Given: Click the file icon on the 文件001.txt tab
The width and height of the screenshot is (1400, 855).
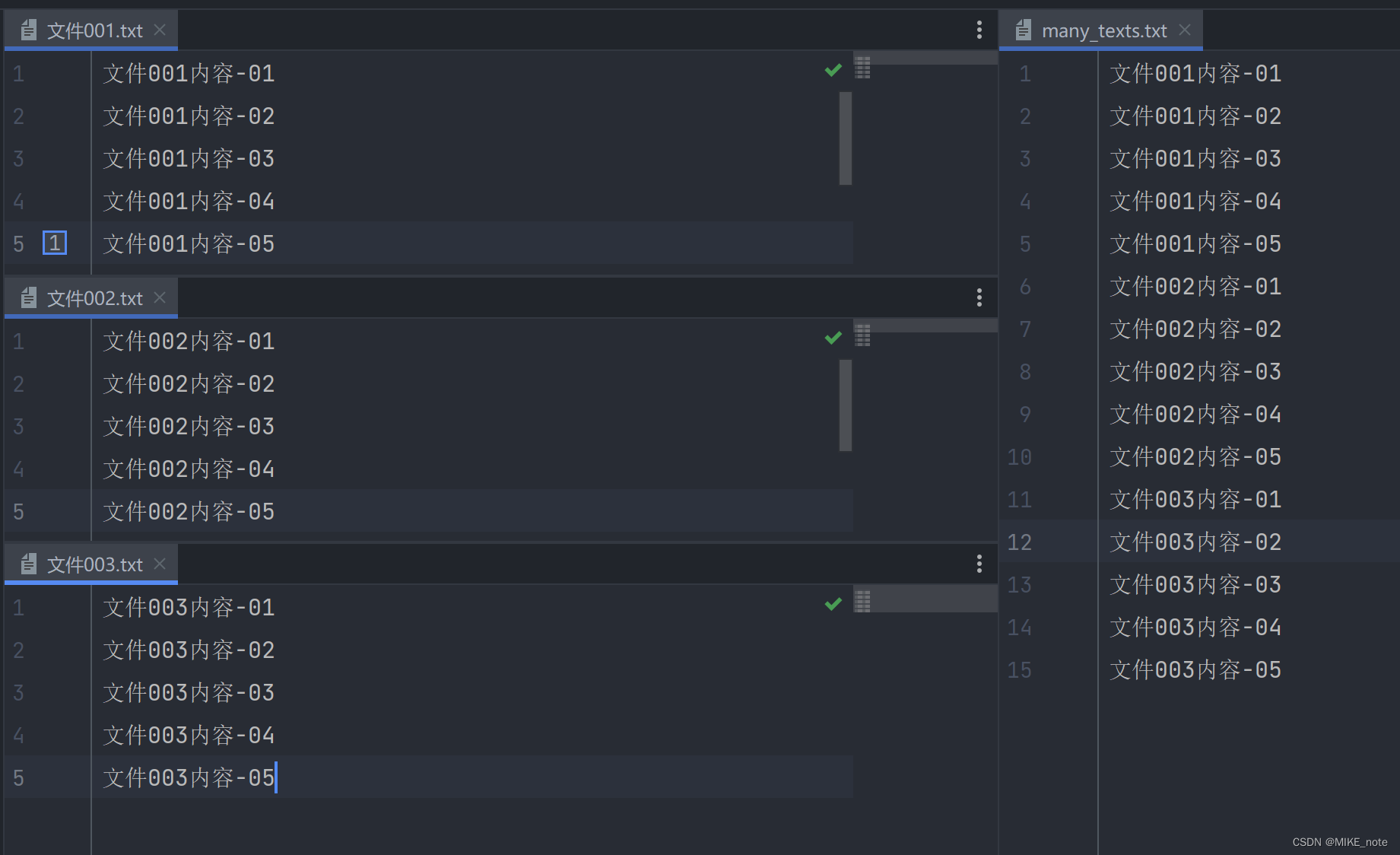Looking at the screenshot, I should [29, 30].
